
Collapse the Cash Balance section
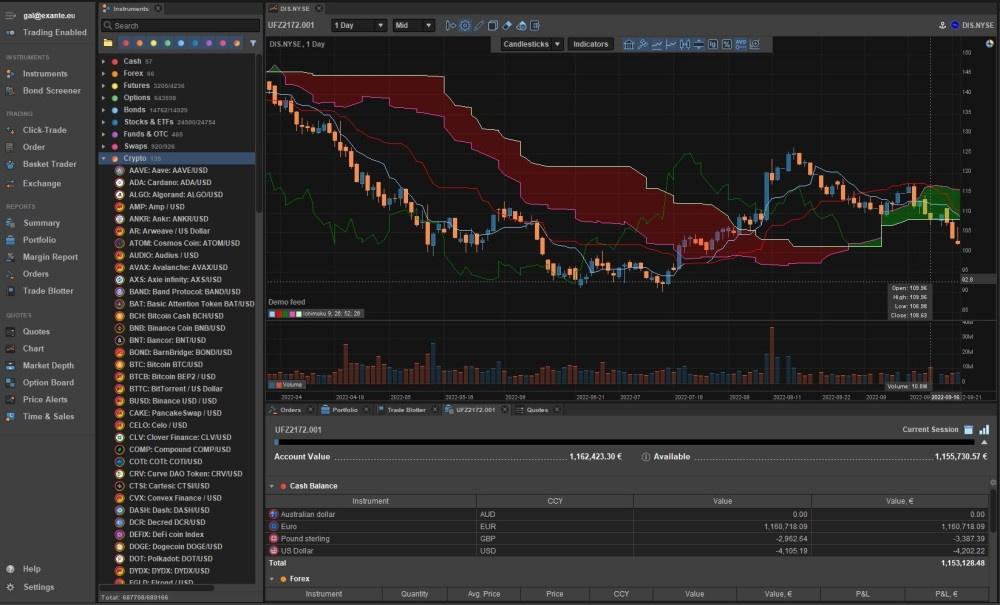tap(272, 486)
